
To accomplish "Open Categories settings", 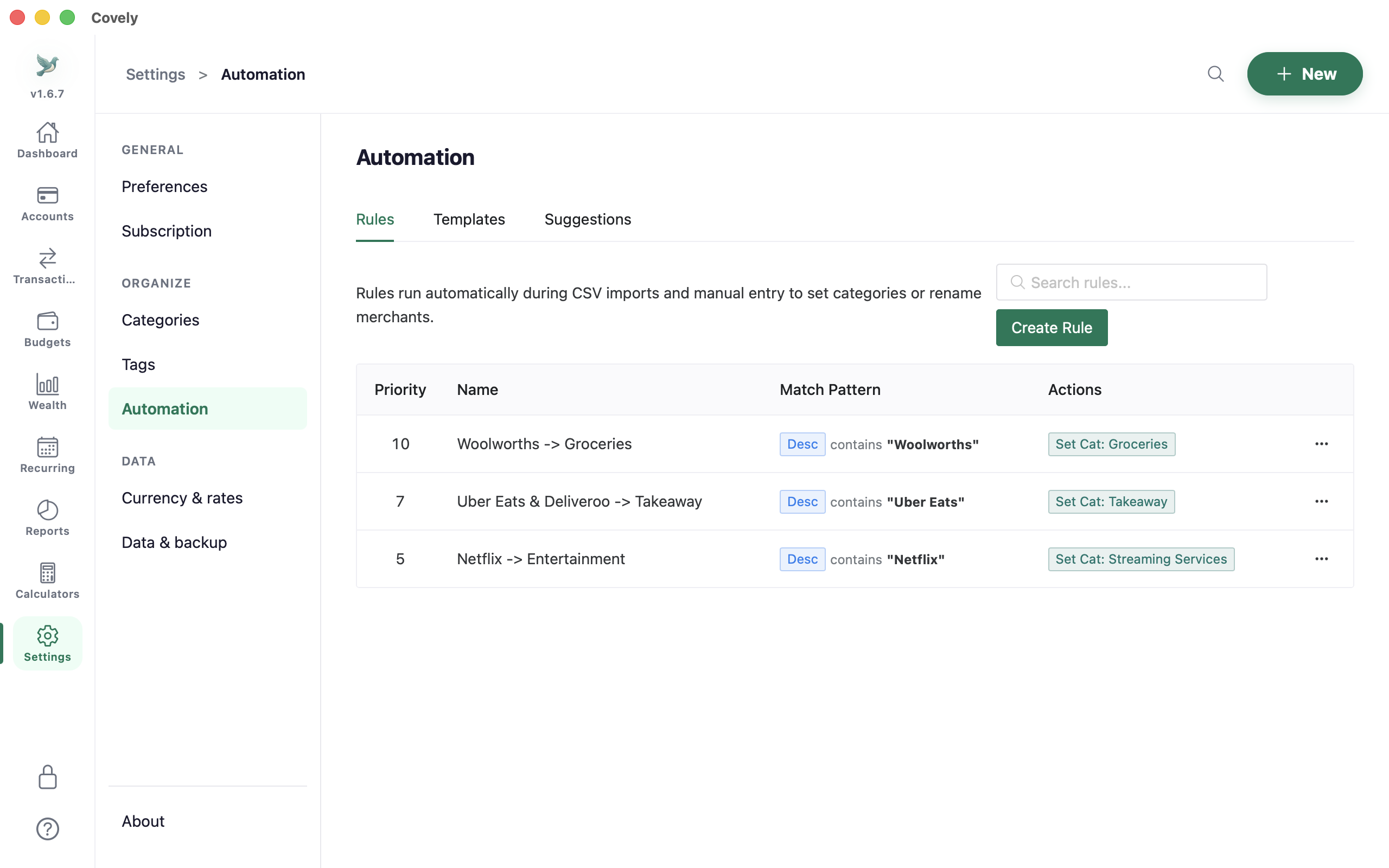I will 208,320.
